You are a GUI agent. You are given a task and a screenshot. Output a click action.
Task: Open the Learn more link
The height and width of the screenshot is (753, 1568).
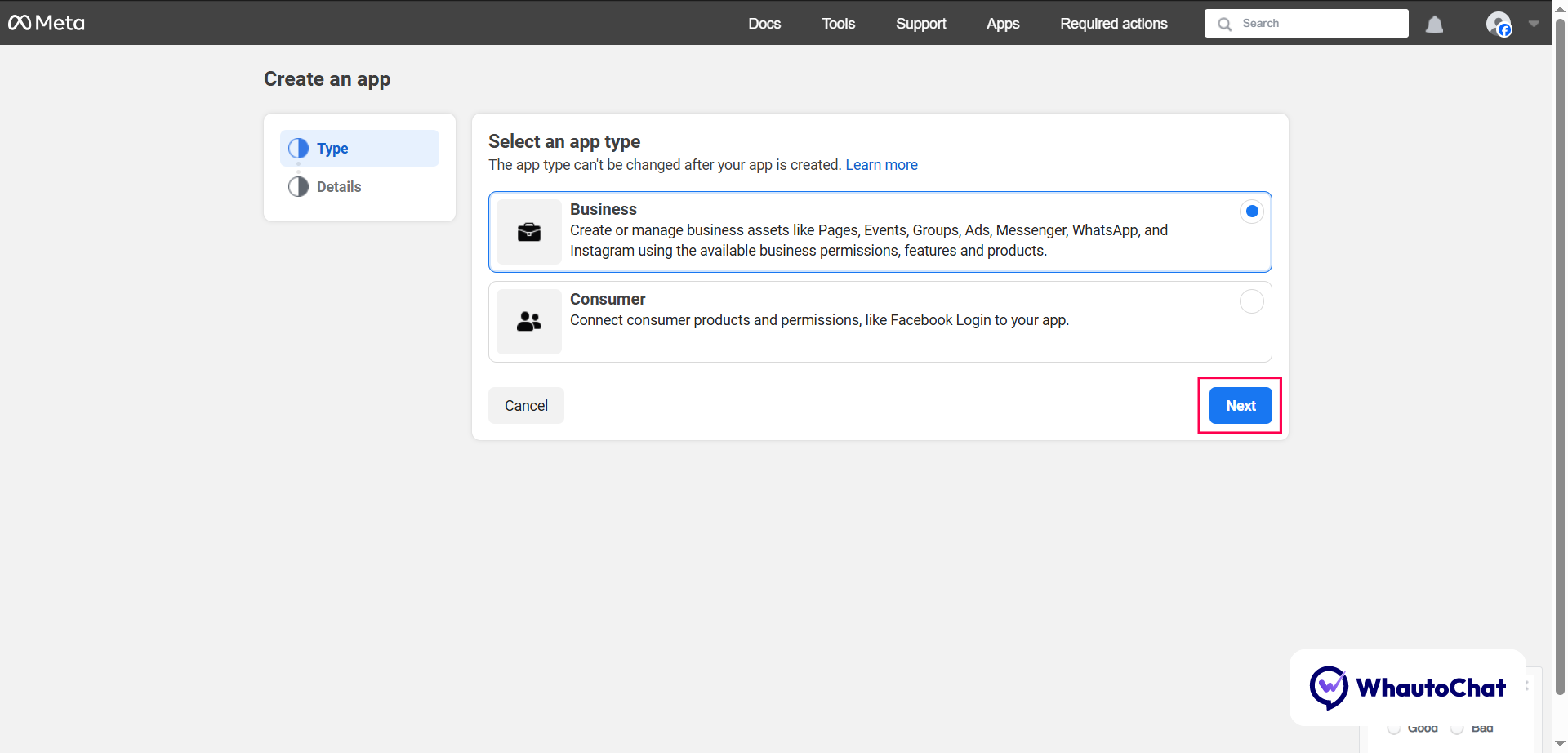881,164
